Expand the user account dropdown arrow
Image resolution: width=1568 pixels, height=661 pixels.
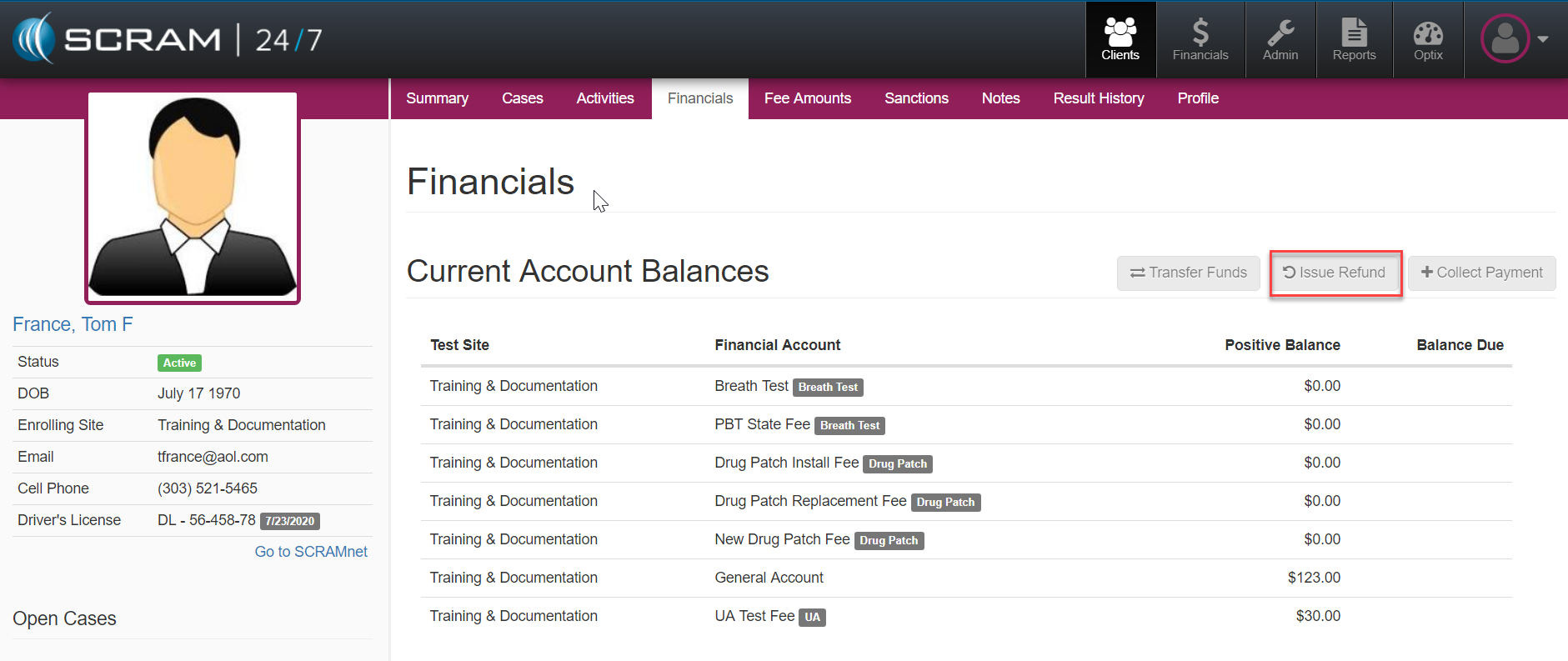point(1543,39)
